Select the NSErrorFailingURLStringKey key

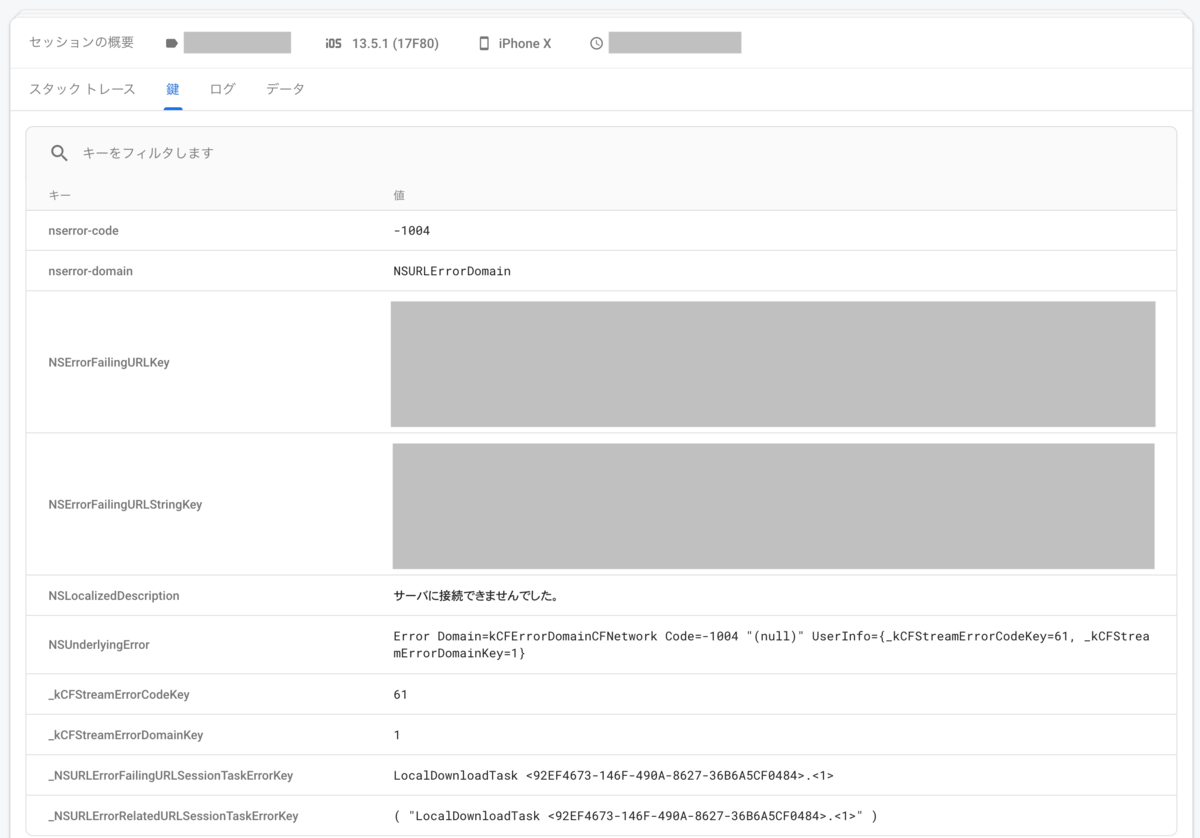(125, 504)
